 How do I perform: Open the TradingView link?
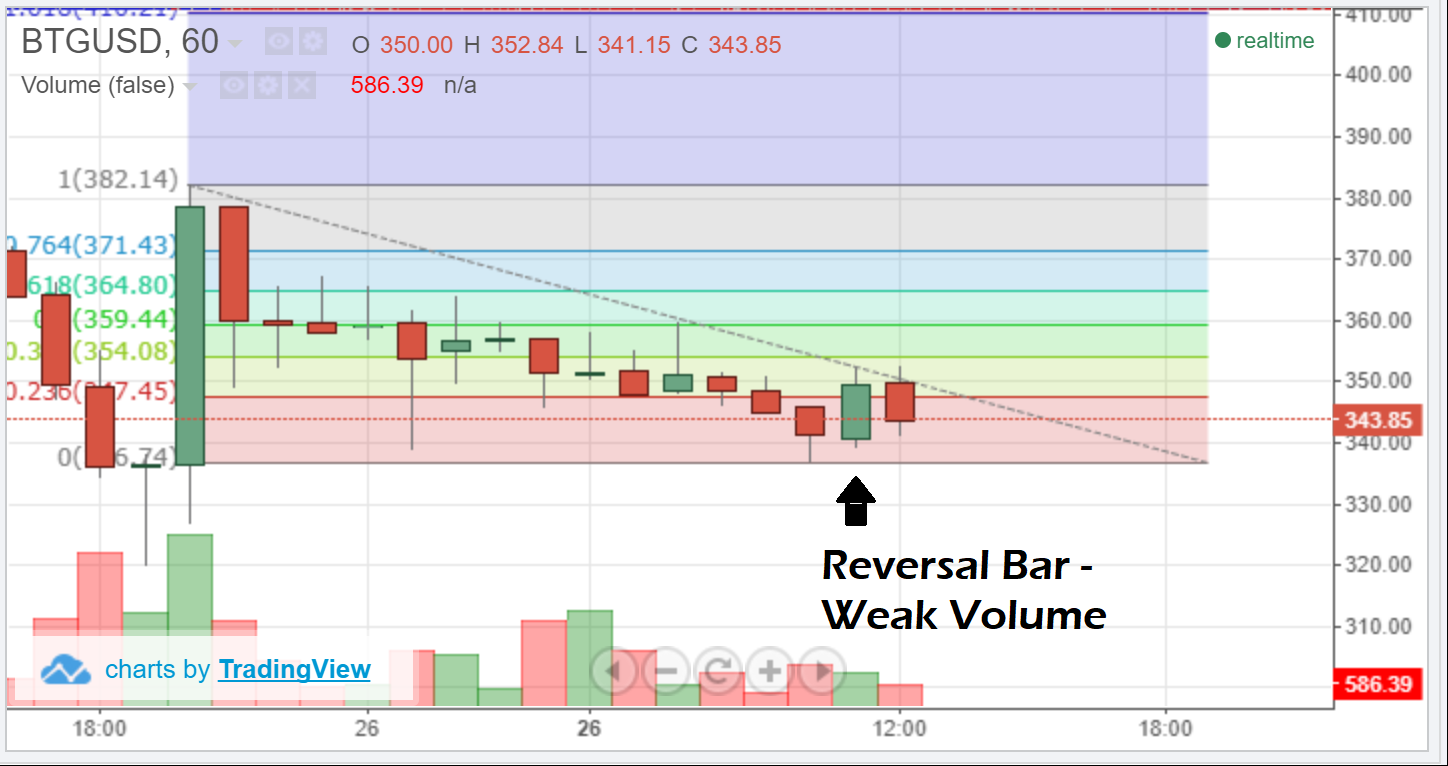(294, 669)
